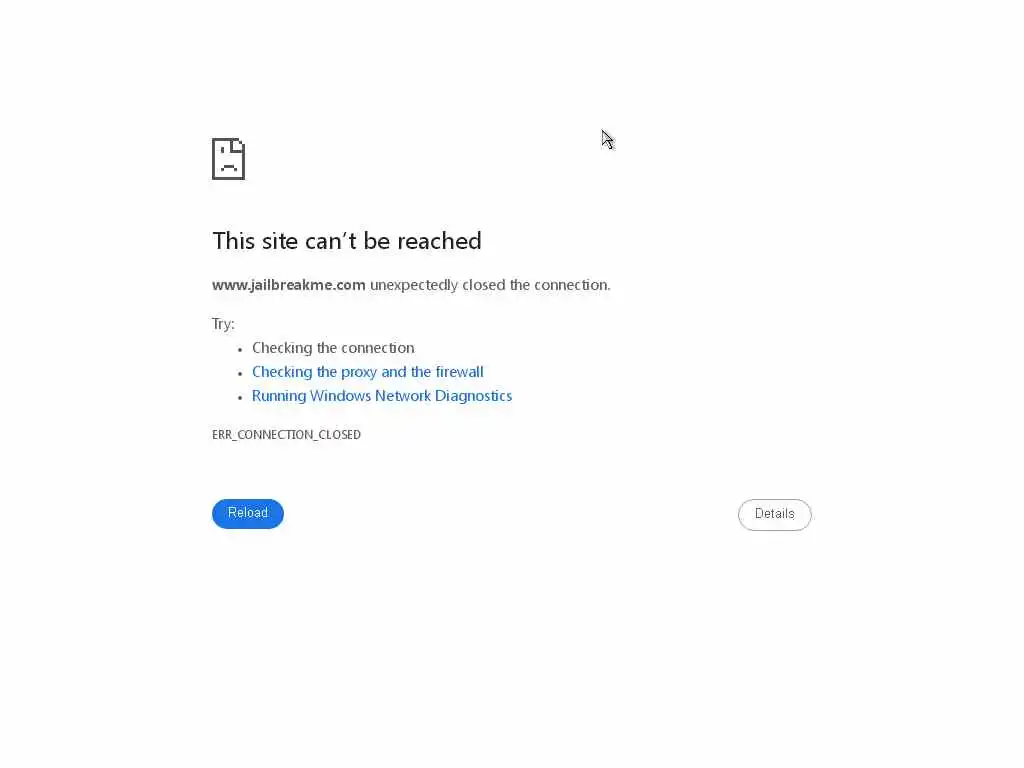Click the word proxy in the blue link
This screenshot has height=768, width=1024.
(x=359, y=372)
